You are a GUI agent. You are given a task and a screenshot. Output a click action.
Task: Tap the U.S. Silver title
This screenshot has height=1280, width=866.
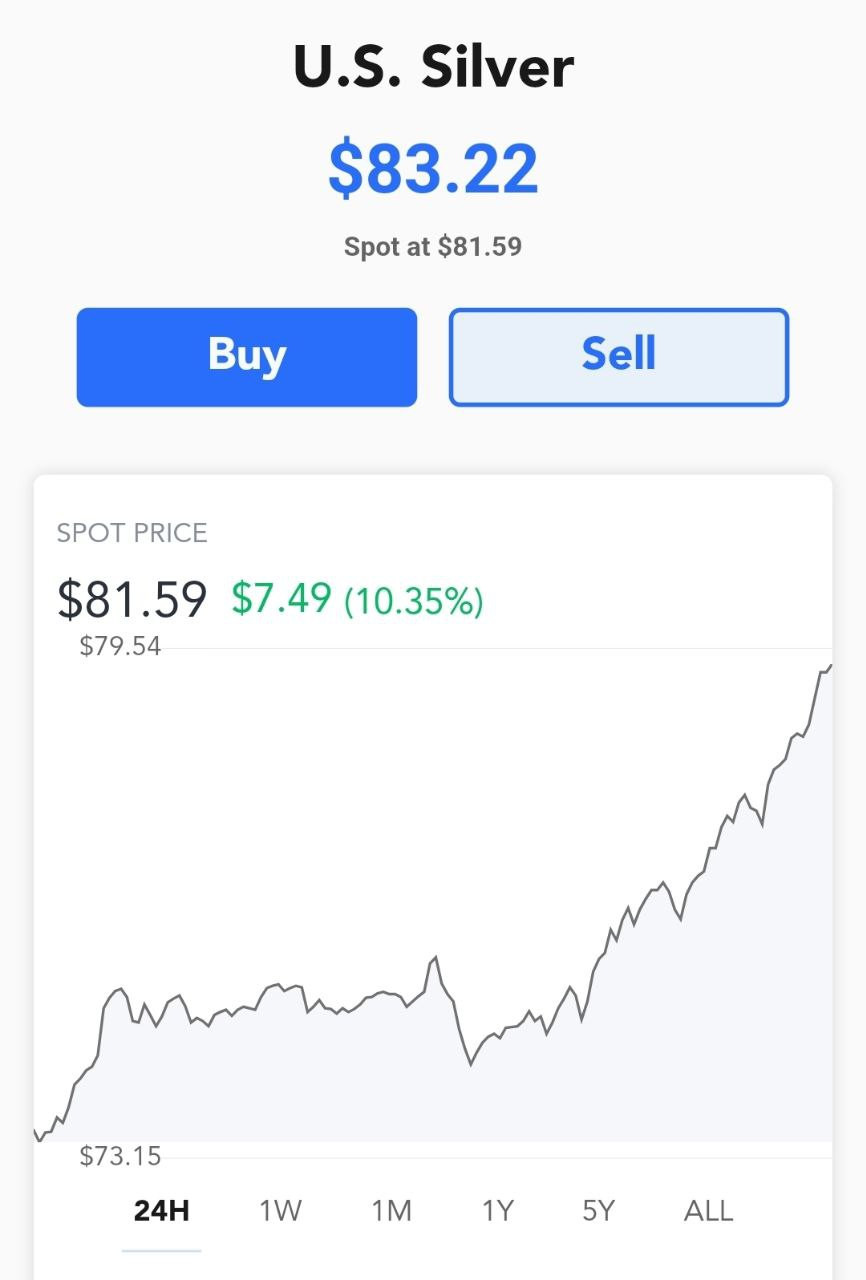point(433,67)
